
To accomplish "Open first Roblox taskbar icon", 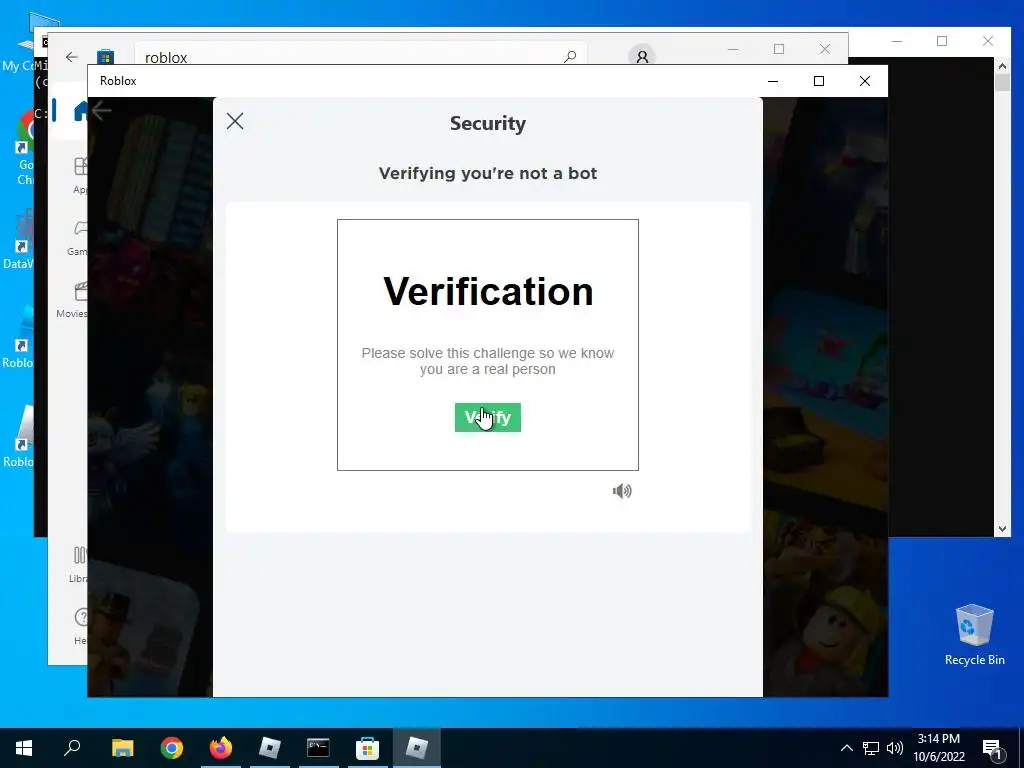I will pos(270,748).
